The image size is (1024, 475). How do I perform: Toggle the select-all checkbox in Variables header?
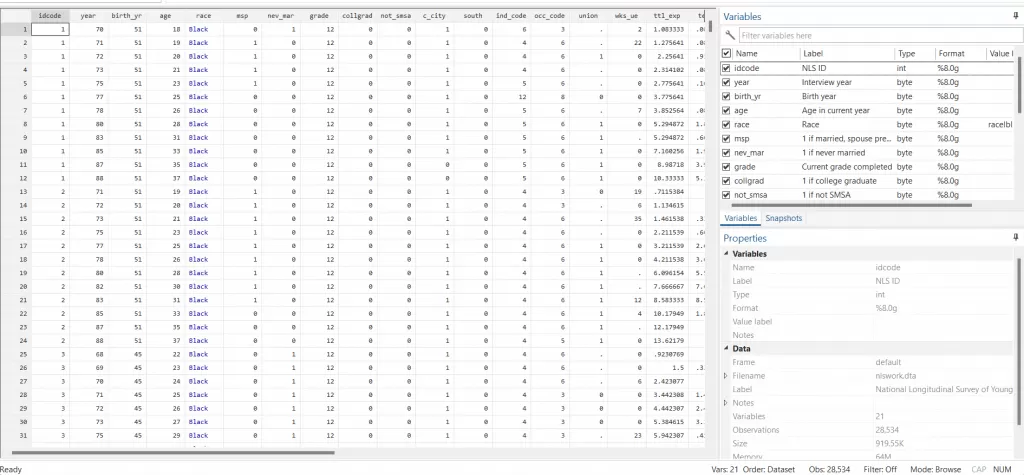727,53
